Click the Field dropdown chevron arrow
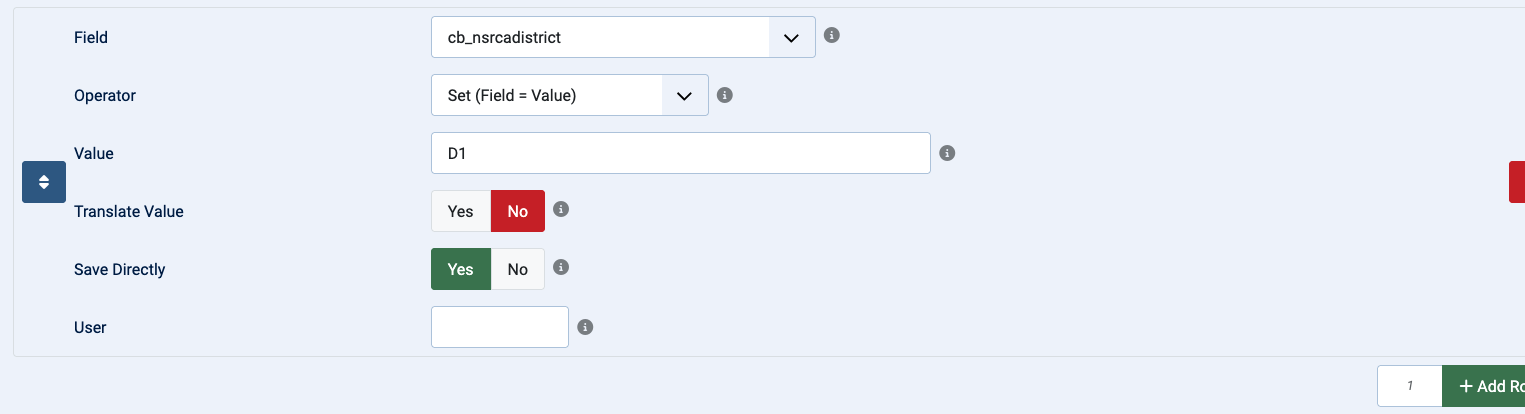This screenshot has width=1525, height=414. (792, 37)
